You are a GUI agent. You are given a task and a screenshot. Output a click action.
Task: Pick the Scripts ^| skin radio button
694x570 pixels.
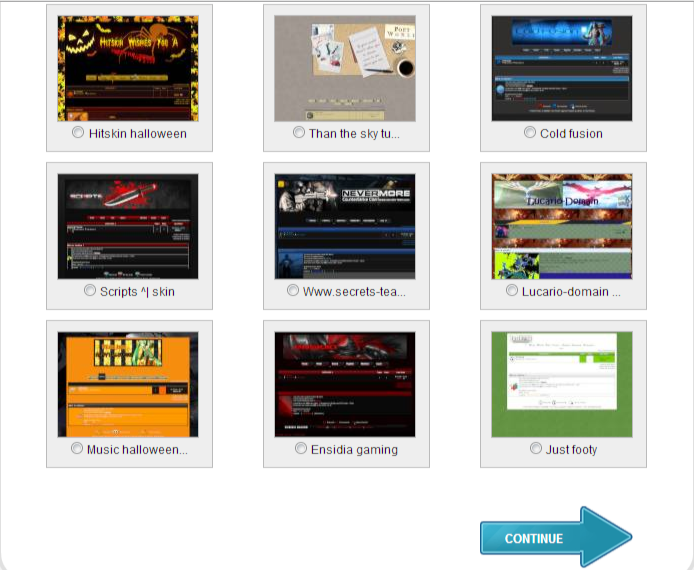[90, 290]
